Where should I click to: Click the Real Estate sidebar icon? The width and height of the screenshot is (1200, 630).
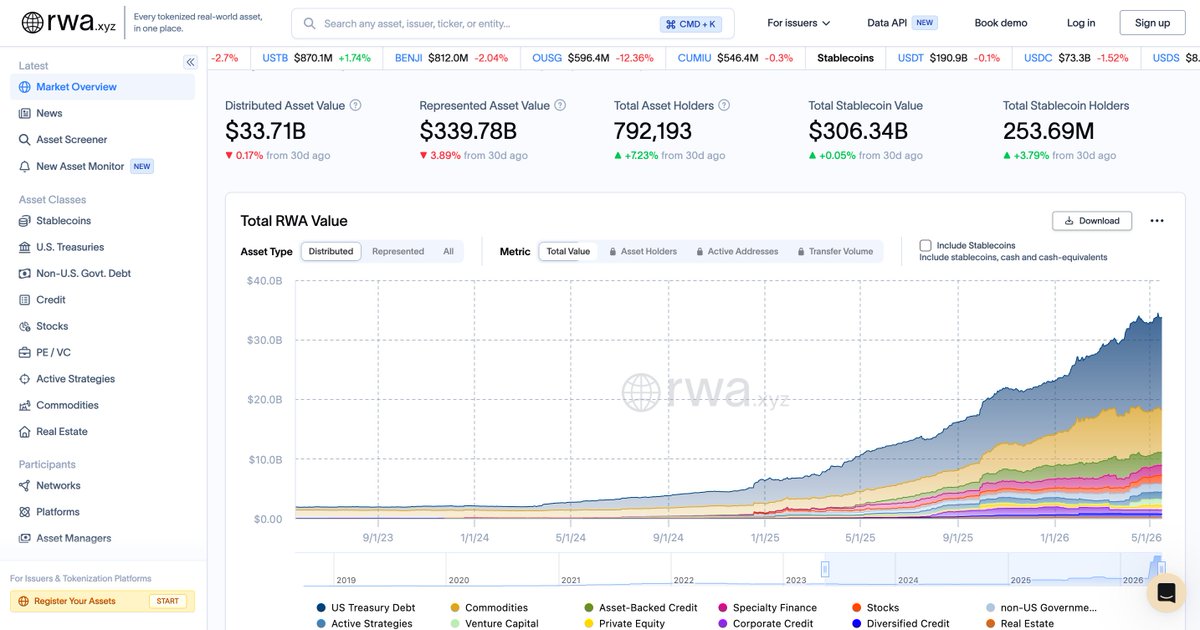pyautogui.click(x=25, y=432)
